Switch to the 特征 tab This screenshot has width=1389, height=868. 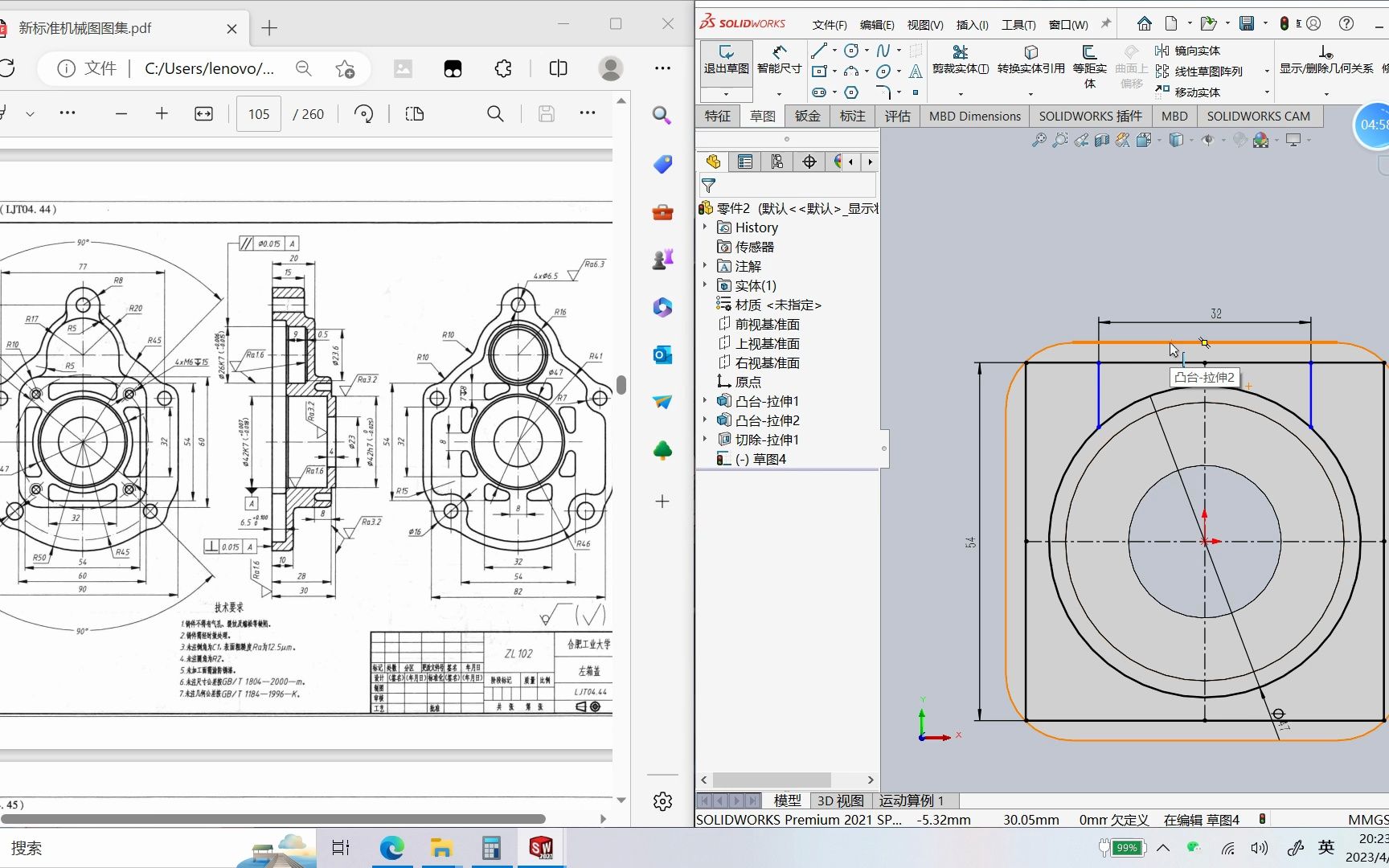click(x=718, y=117)
